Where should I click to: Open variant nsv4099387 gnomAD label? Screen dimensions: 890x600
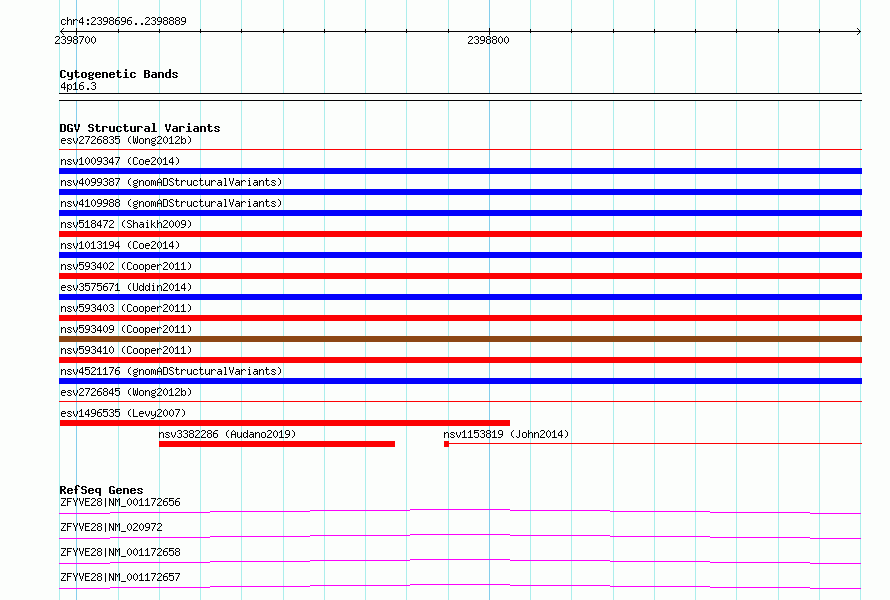click(171, 182)
